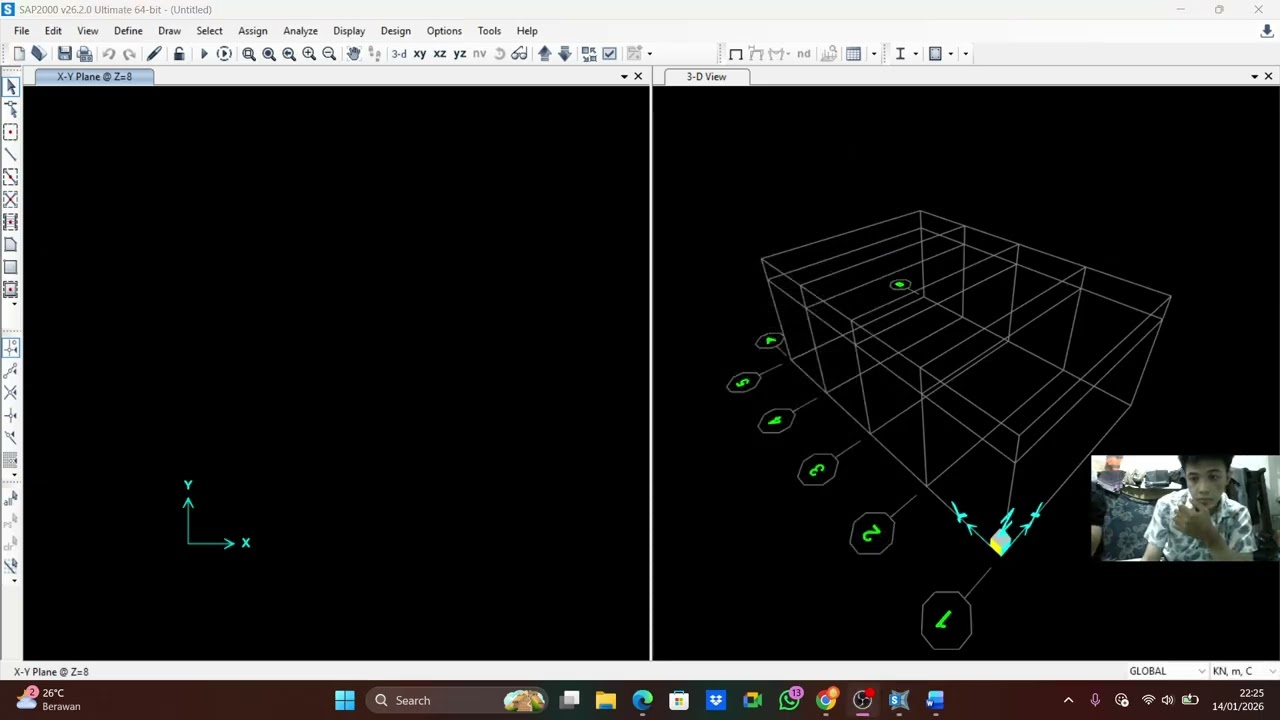
Task: Expand the tables icon dropdown arrow
Action: click(873, 54)
